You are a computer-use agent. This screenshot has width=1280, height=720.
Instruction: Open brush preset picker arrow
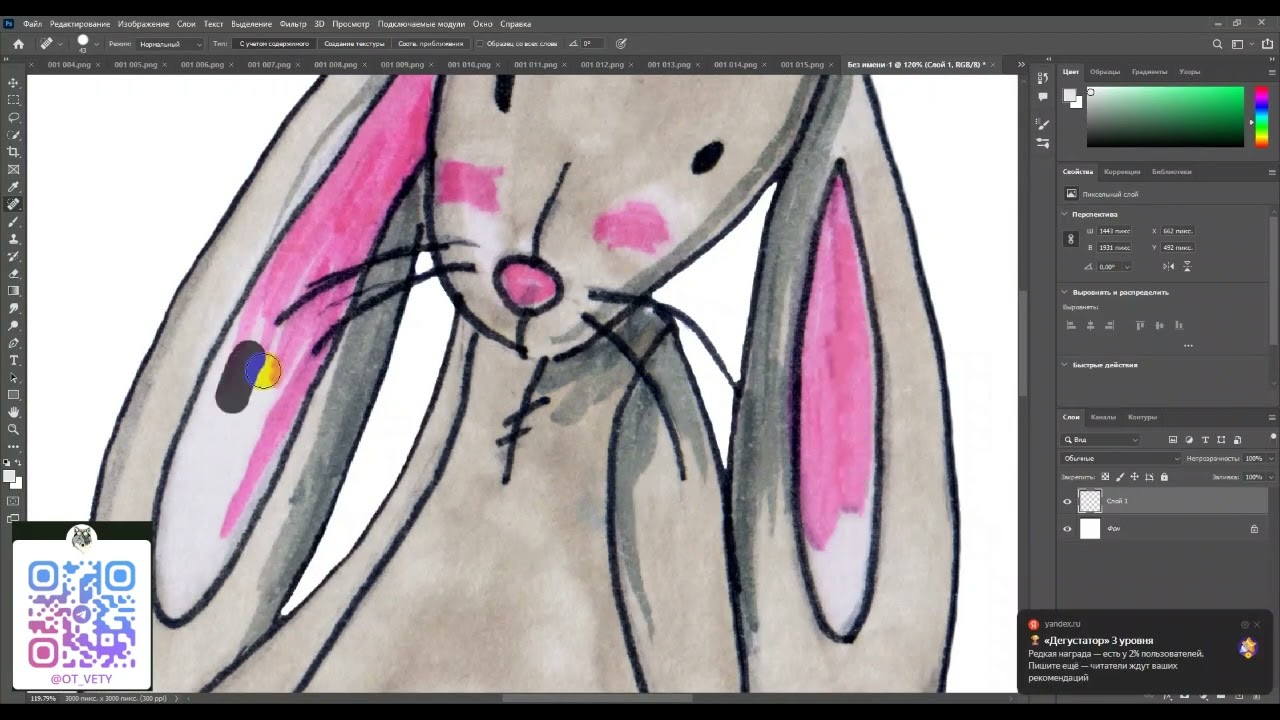[97, 44]
